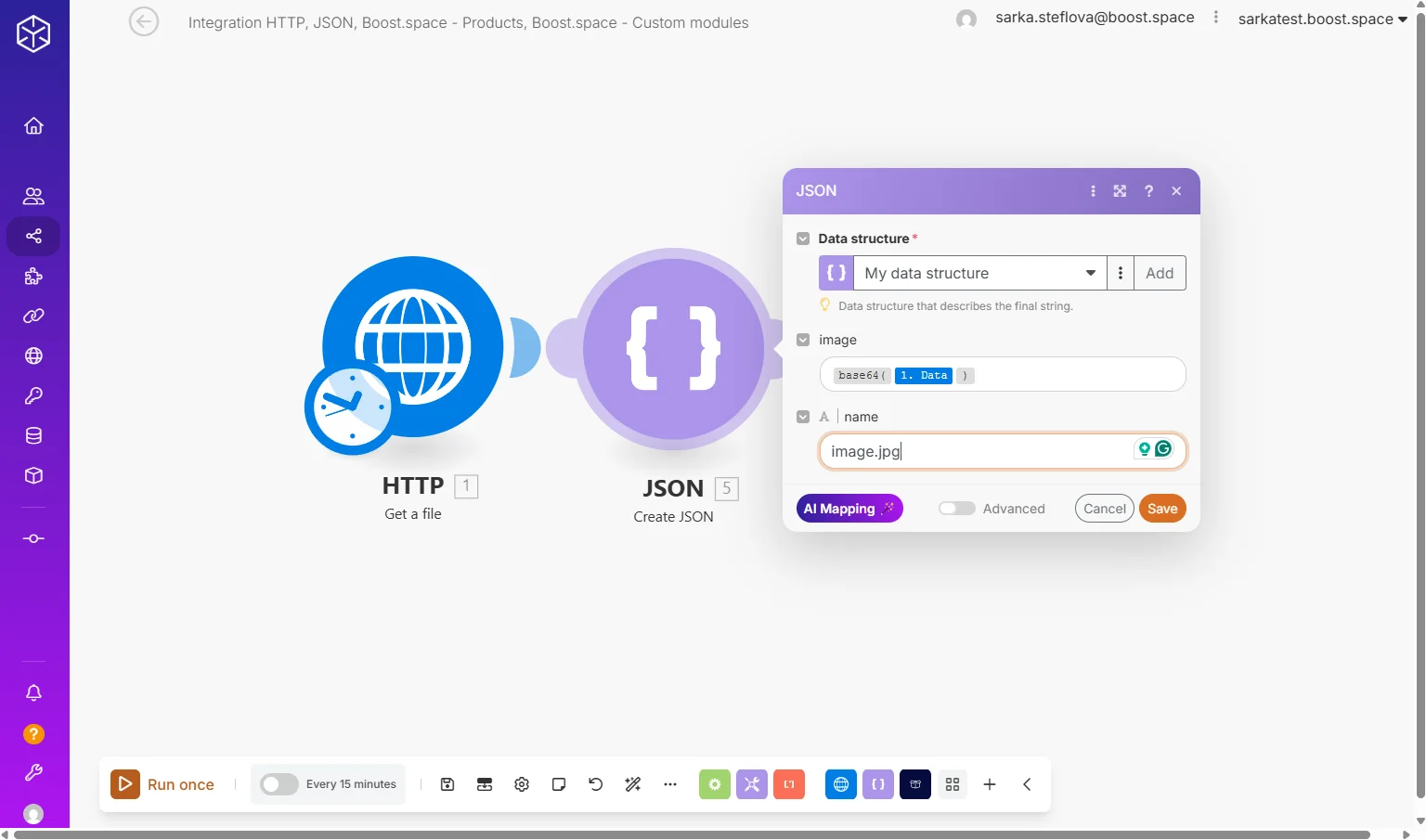The width and height of the screenshot is (1426, 840).
Task: Open data structure options three-dot button
Action: tap(1121, 273)
